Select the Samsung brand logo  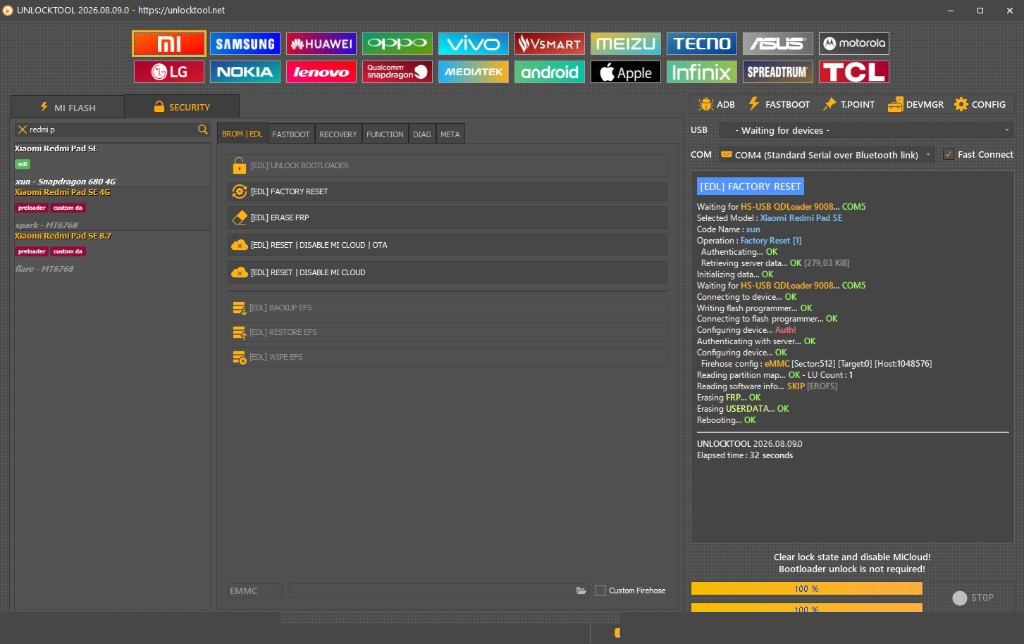click(x=245, y=44)
